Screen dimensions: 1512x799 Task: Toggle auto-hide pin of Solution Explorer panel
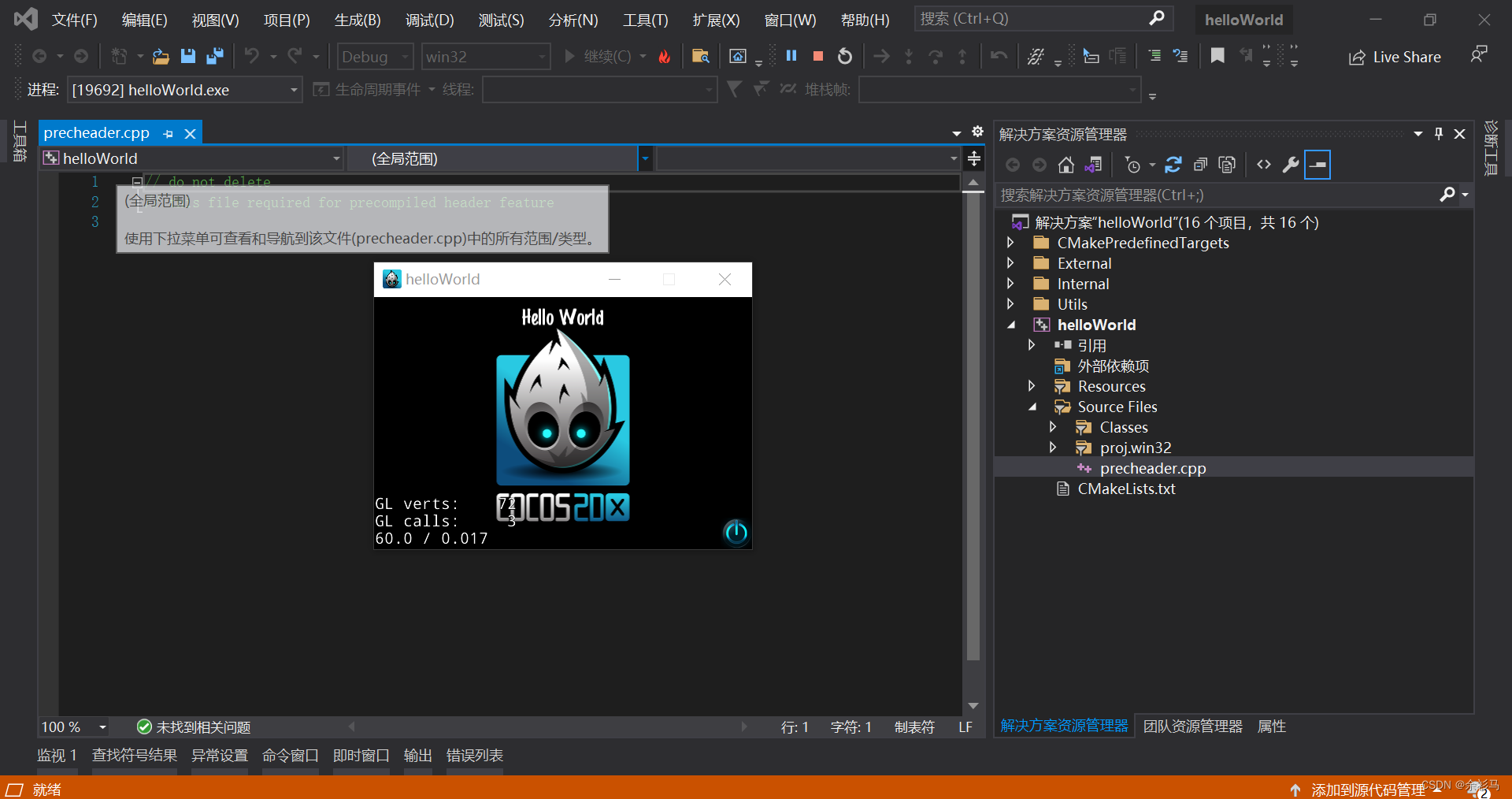(1439, 134)
